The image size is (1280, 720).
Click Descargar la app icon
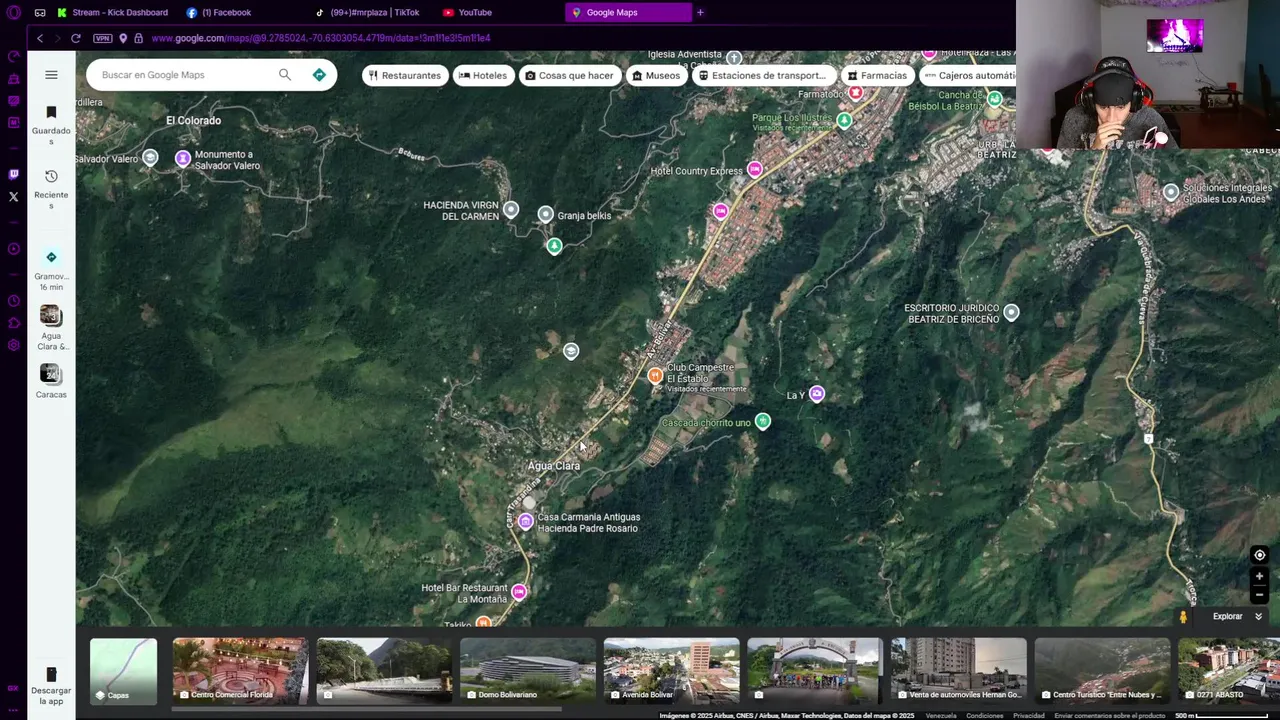[x=51, y=675]
